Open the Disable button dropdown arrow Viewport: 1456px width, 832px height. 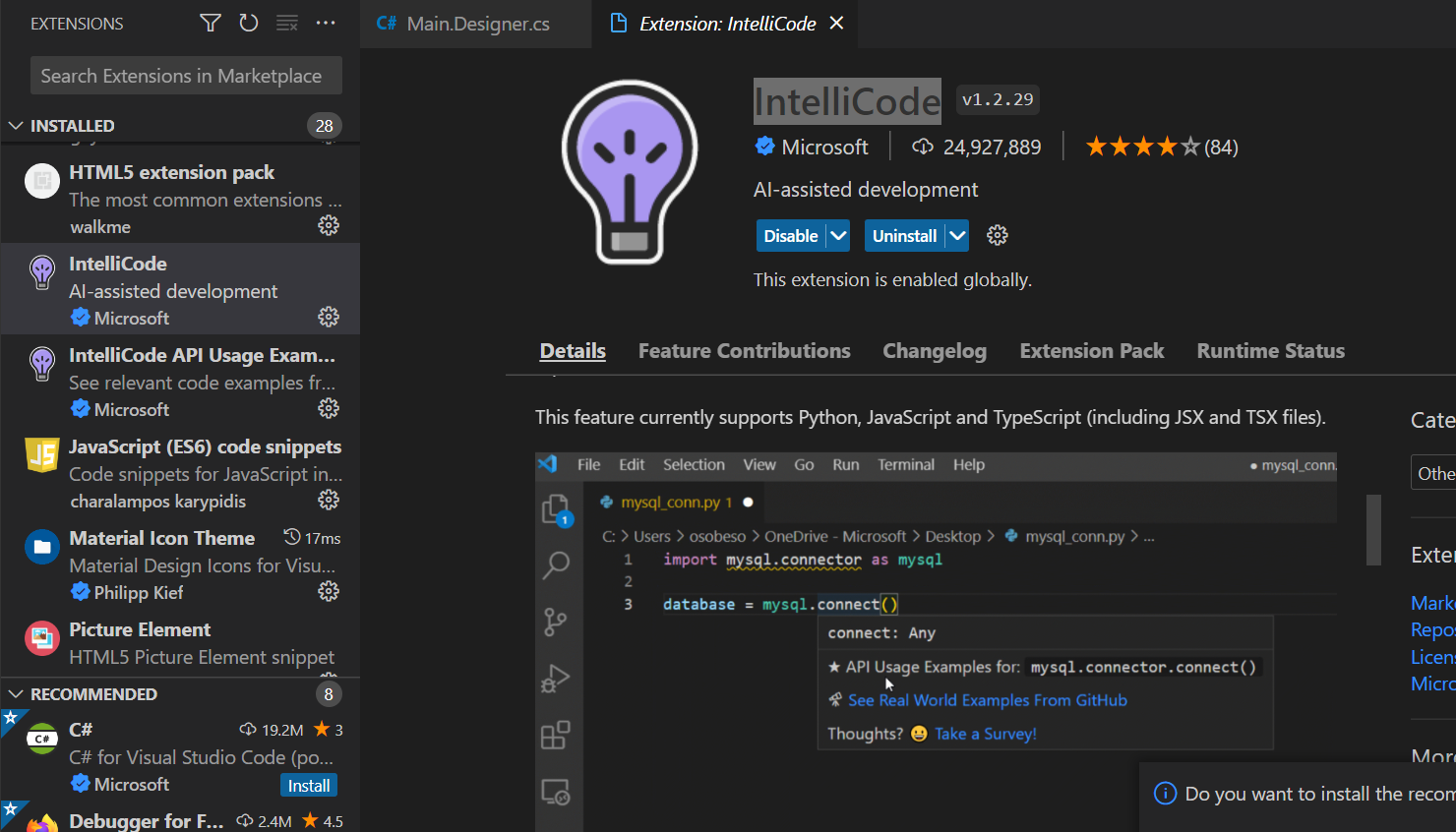click(x=838, y=236)
